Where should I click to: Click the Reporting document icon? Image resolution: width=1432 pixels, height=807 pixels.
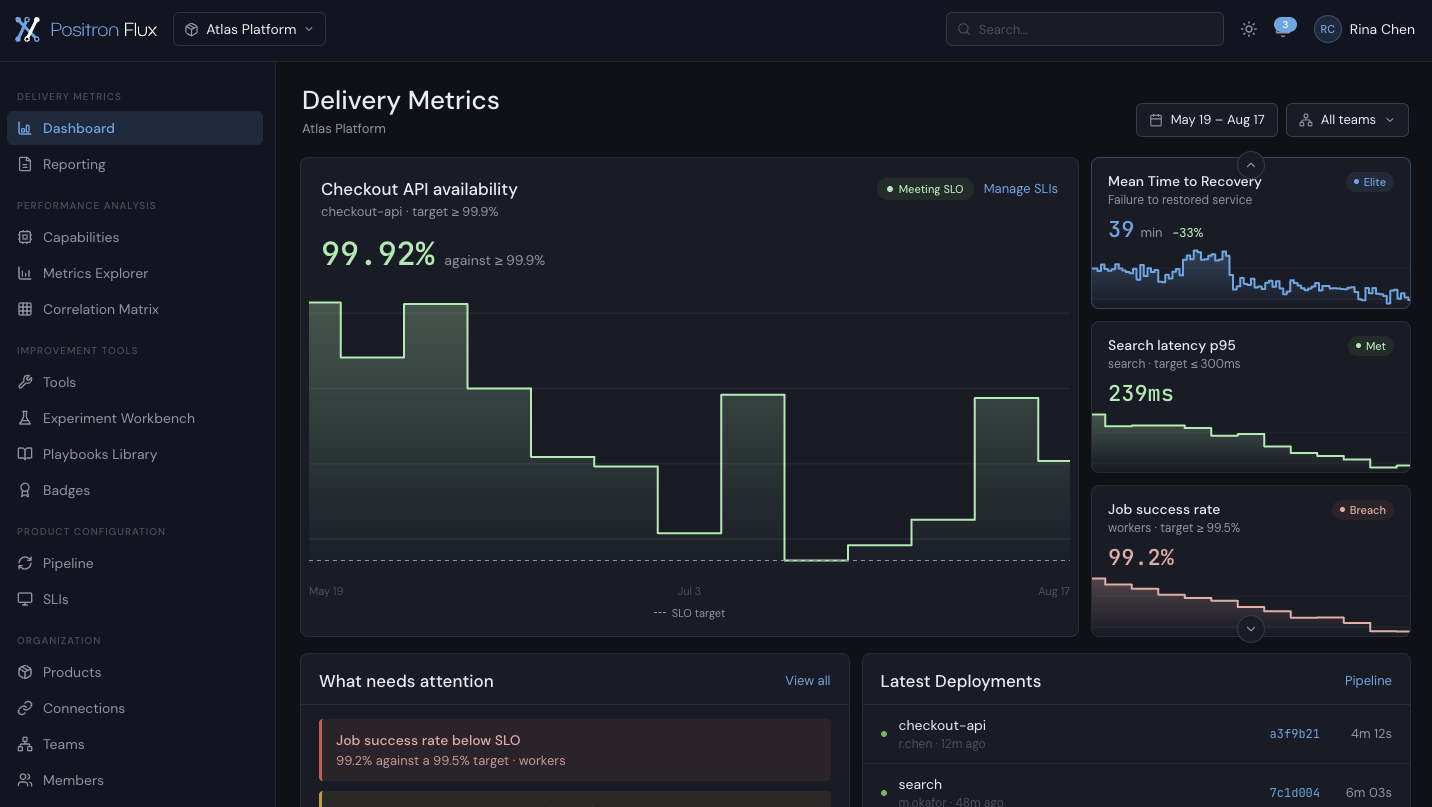point(25,164)
